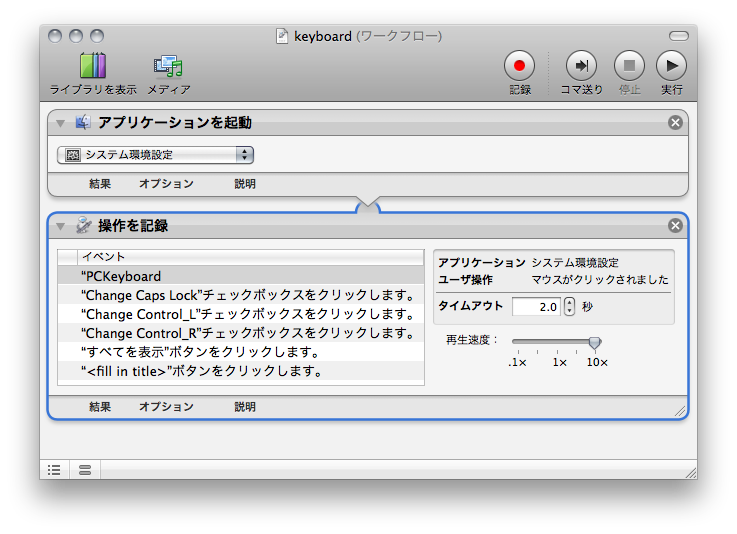Collapse the 操作を記録 action

(61, 227)
